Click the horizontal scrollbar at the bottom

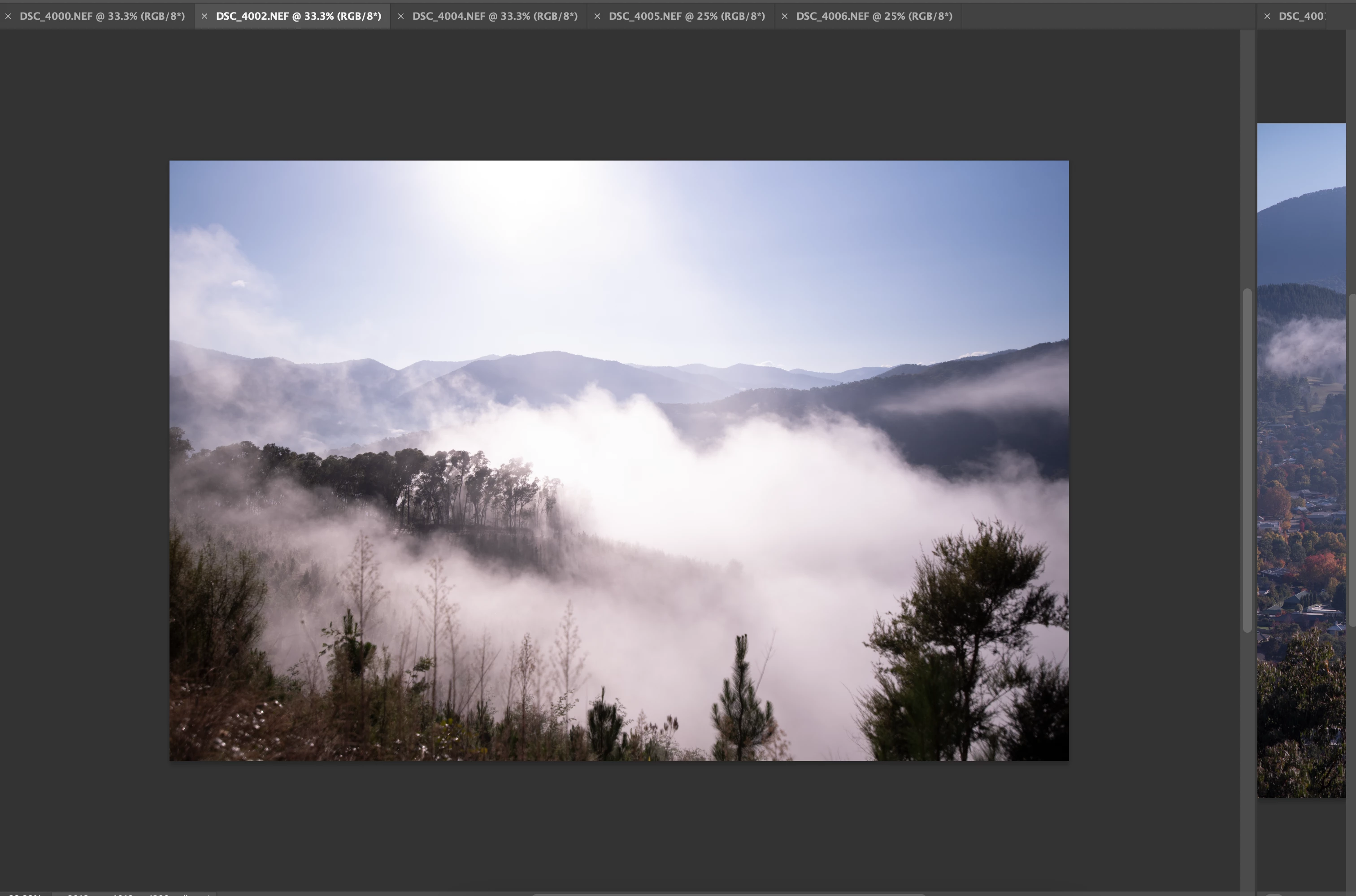729,894
